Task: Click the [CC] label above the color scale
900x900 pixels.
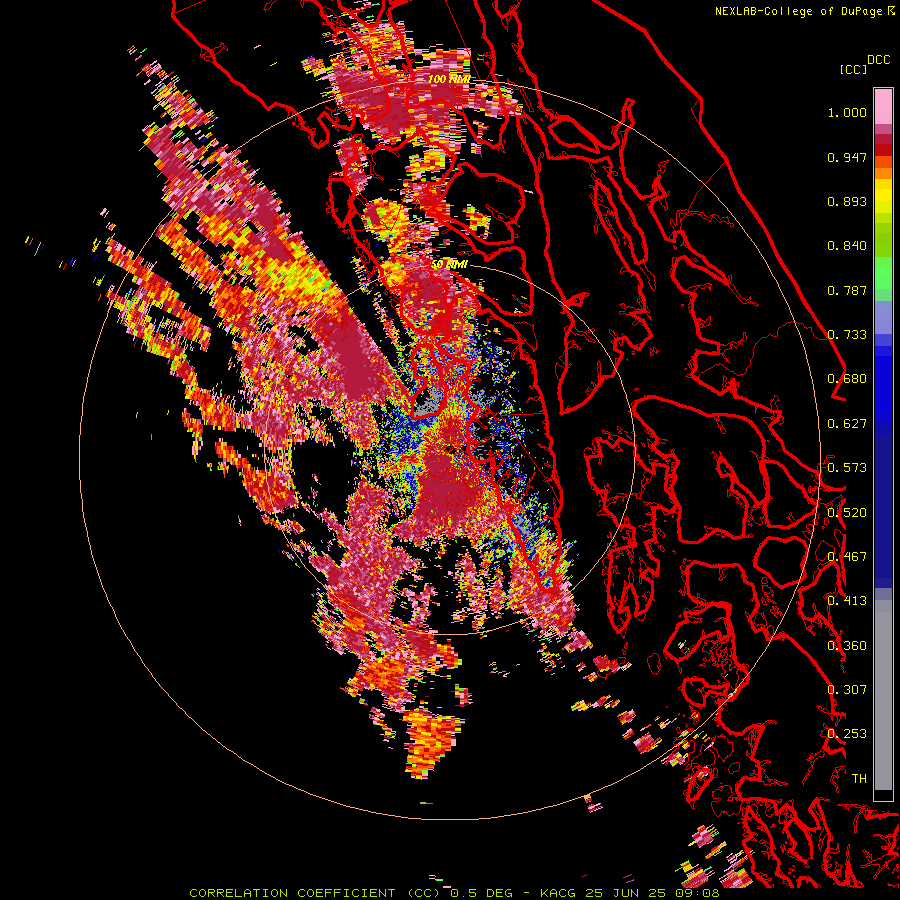Action: [x=852, y=69]
